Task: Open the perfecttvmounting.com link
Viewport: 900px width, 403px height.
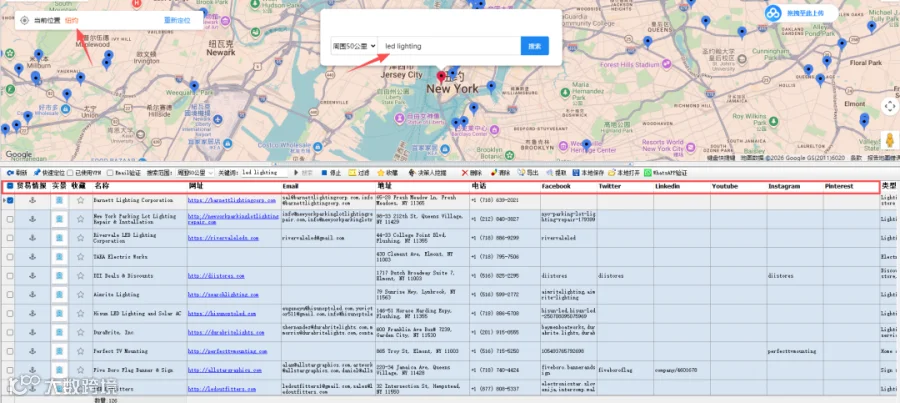Action: (x=227, y=351)
